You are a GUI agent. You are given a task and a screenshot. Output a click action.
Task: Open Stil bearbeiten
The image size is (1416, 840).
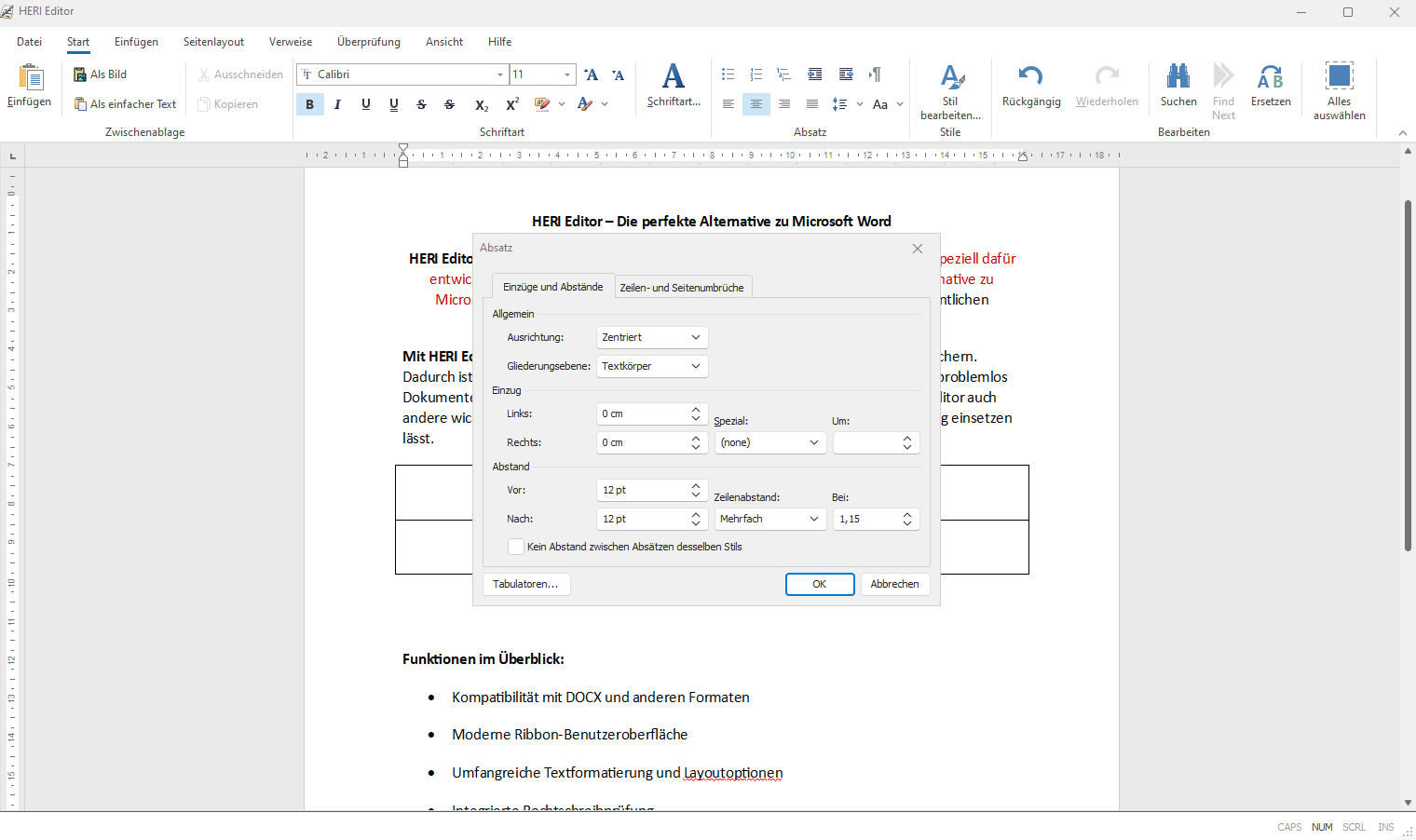(x=950, y=91)
